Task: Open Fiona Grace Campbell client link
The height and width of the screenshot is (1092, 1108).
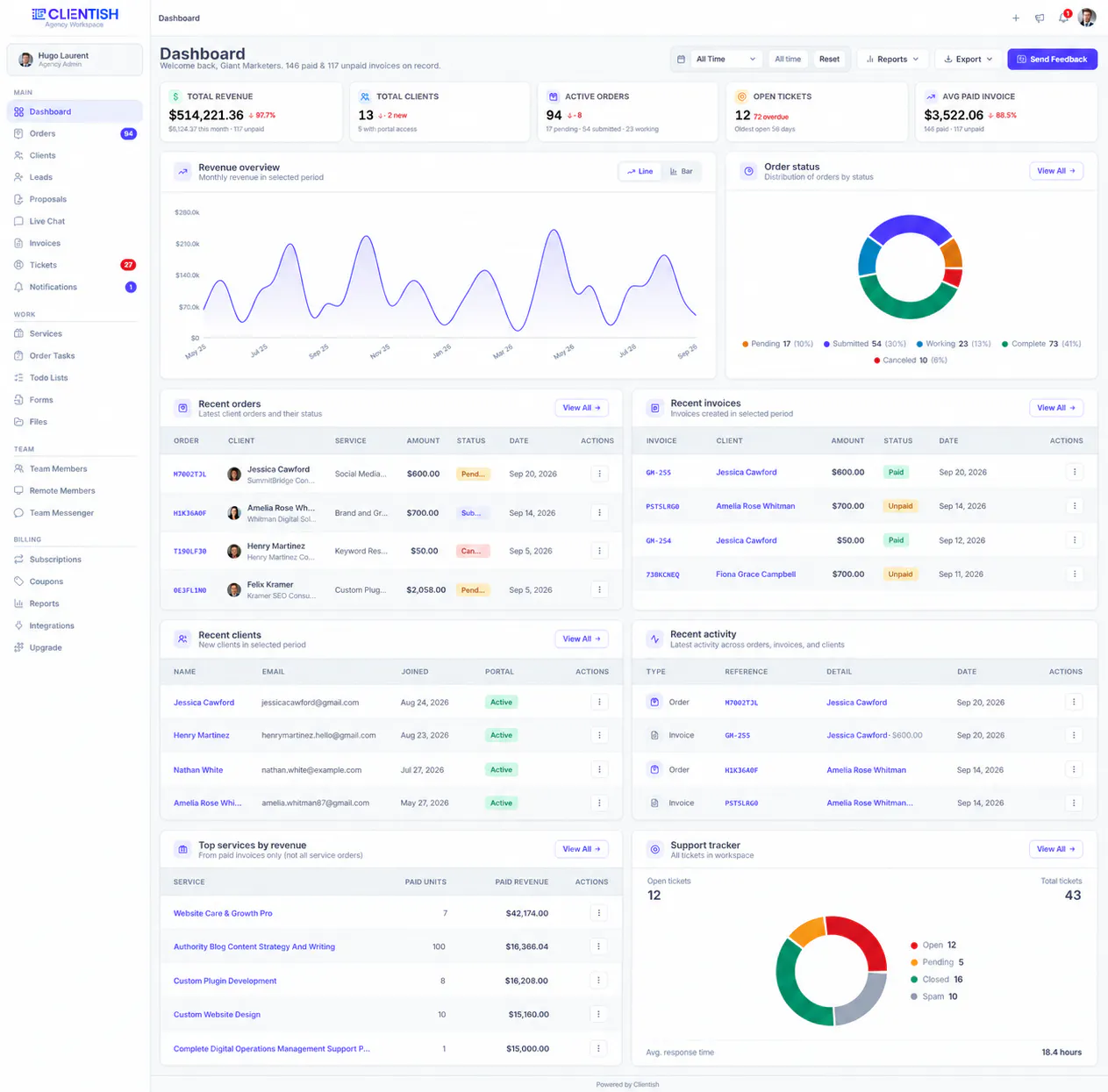Action: [x=755, y=575]
